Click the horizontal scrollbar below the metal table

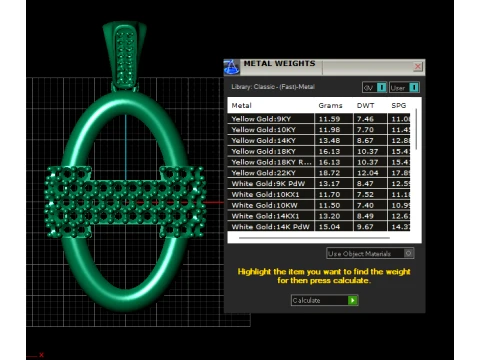click(314, 238)
